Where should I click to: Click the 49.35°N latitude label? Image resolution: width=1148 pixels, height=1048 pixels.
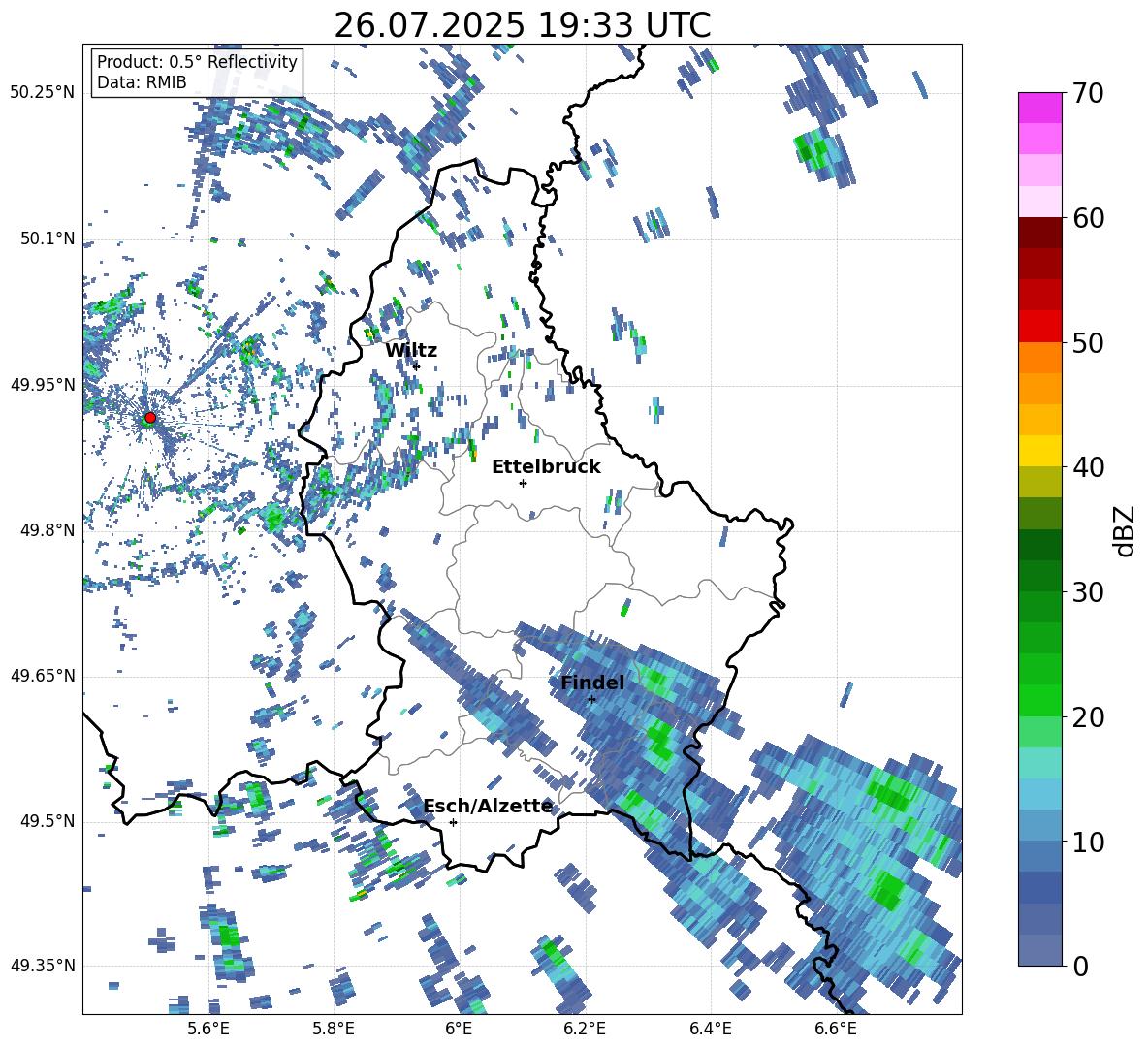click(x=43, y=966)
